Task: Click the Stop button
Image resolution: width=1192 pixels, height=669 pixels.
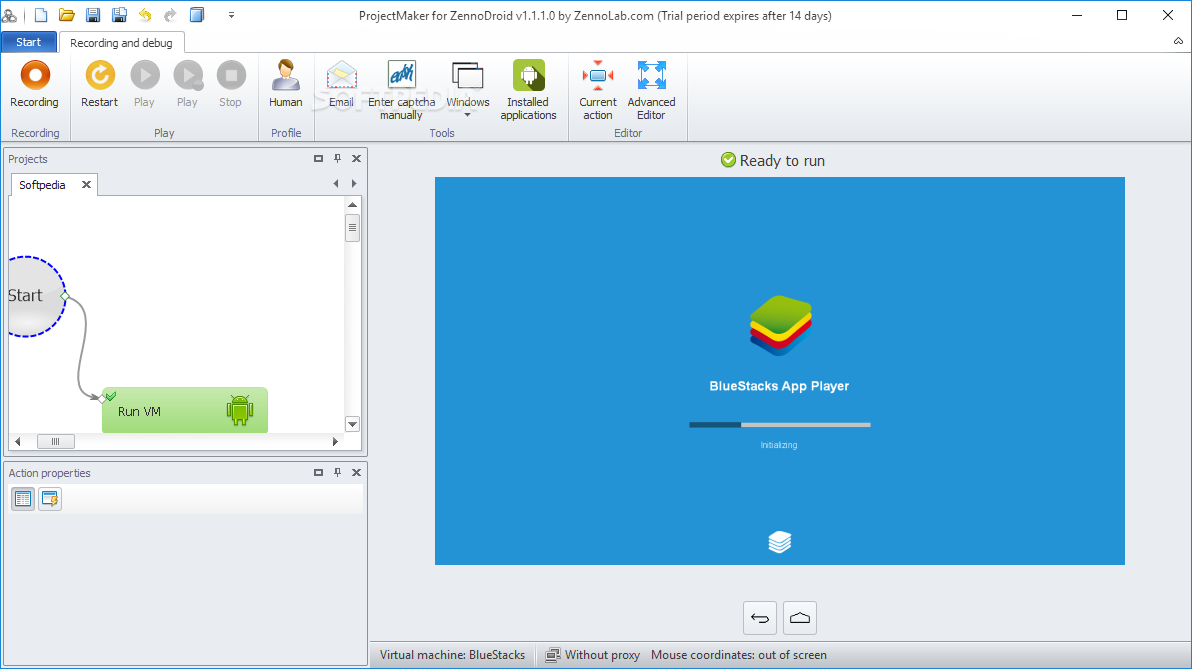Action: (231, 84)
